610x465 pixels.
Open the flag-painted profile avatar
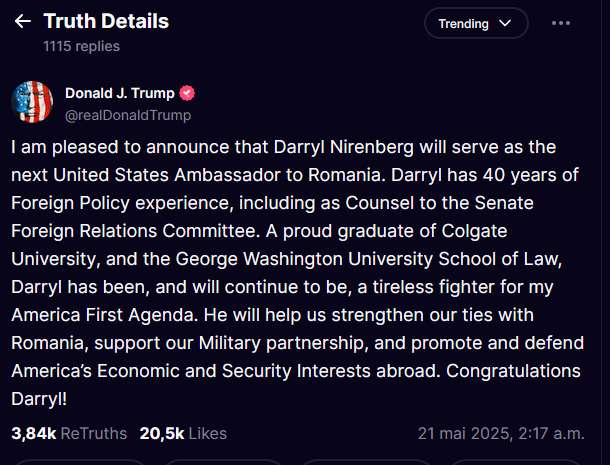coord(32,102)
